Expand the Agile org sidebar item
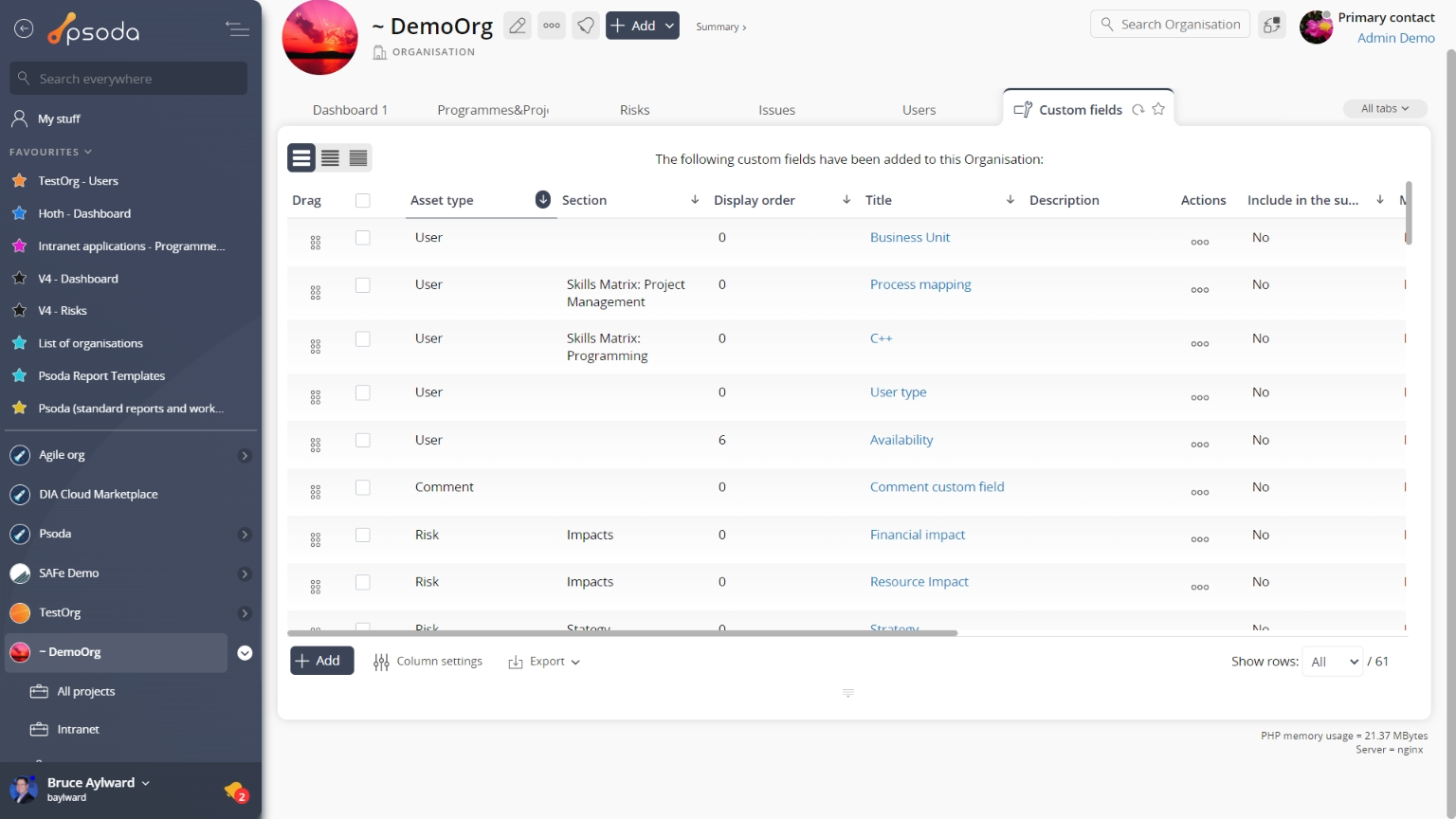 pos(245,456)
